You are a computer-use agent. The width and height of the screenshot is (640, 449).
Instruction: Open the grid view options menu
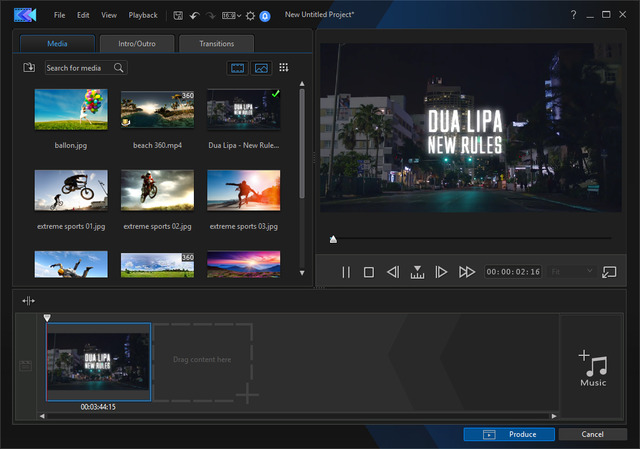284,68
